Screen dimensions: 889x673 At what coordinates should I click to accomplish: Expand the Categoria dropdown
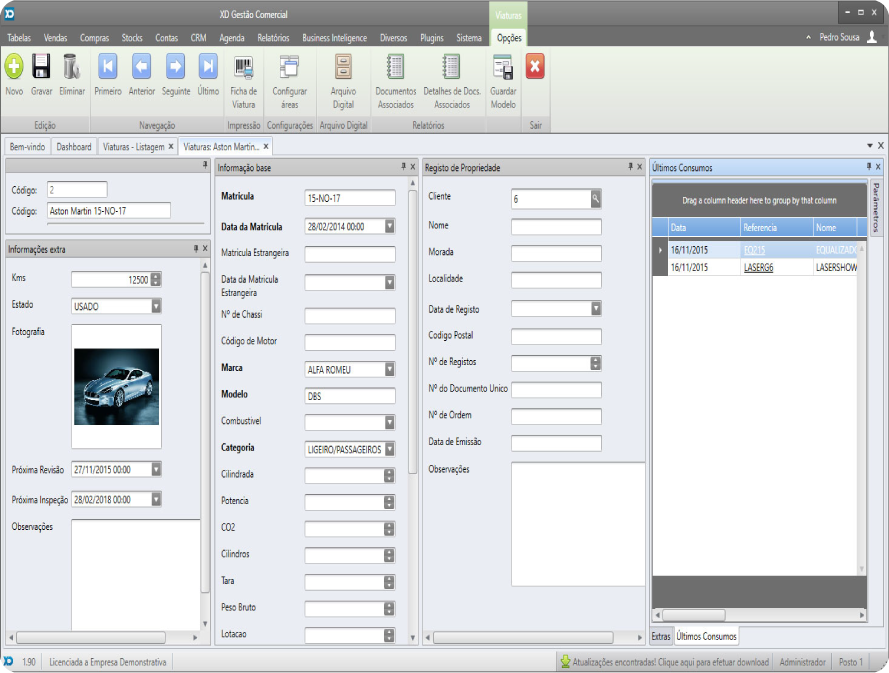pos(389,450)
